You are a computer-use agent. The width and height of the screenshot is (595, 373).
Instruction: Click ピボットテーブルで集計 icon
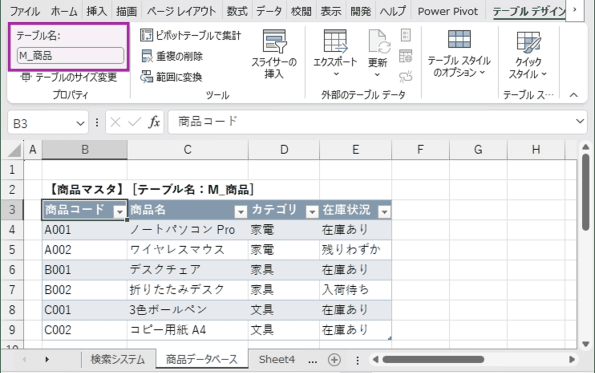click(x=146, y=35)
